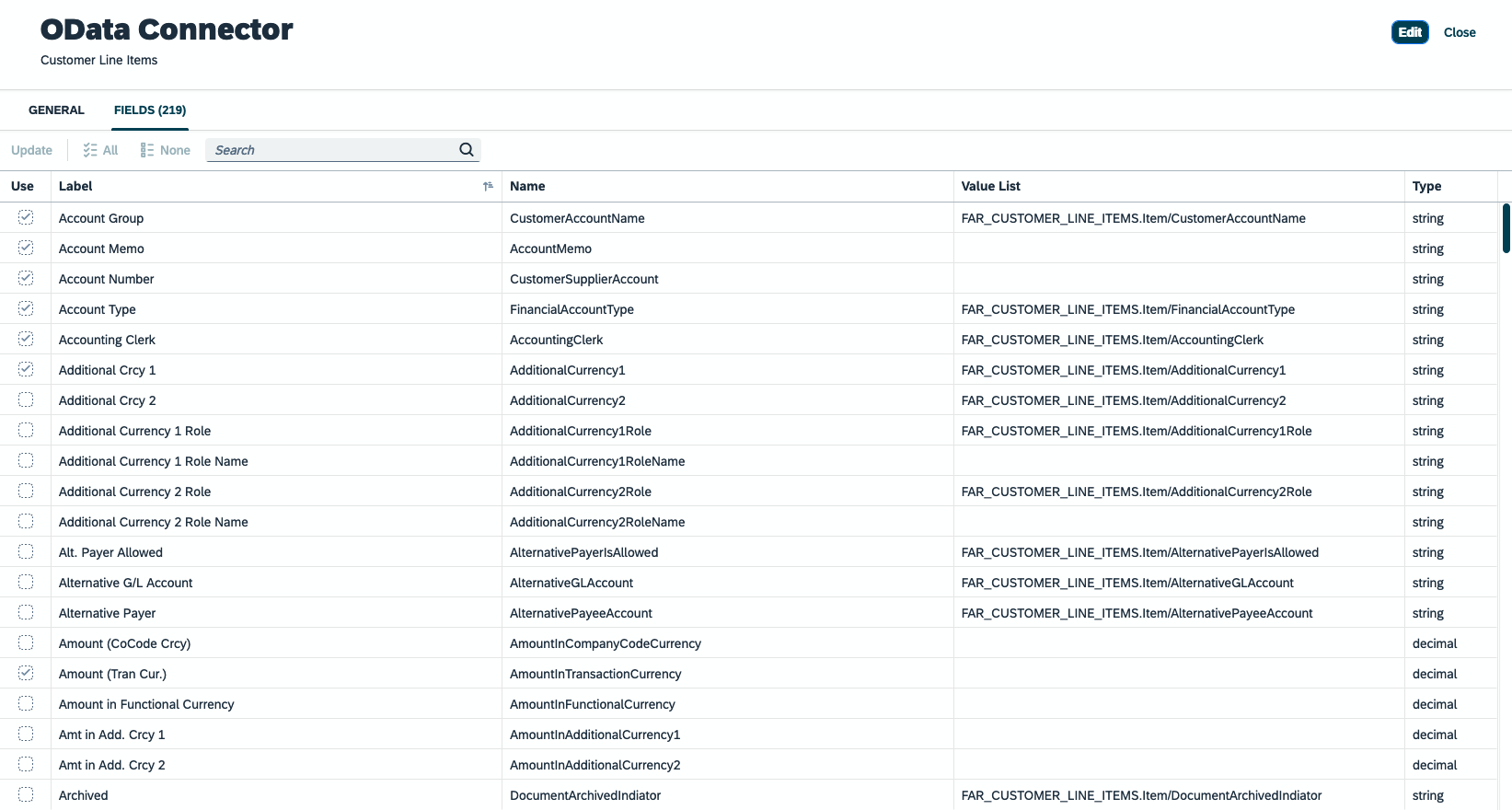Uncheck the Accounting Clerk checkbox
This screenshot has height=810, width=1512.
(26, 339)
